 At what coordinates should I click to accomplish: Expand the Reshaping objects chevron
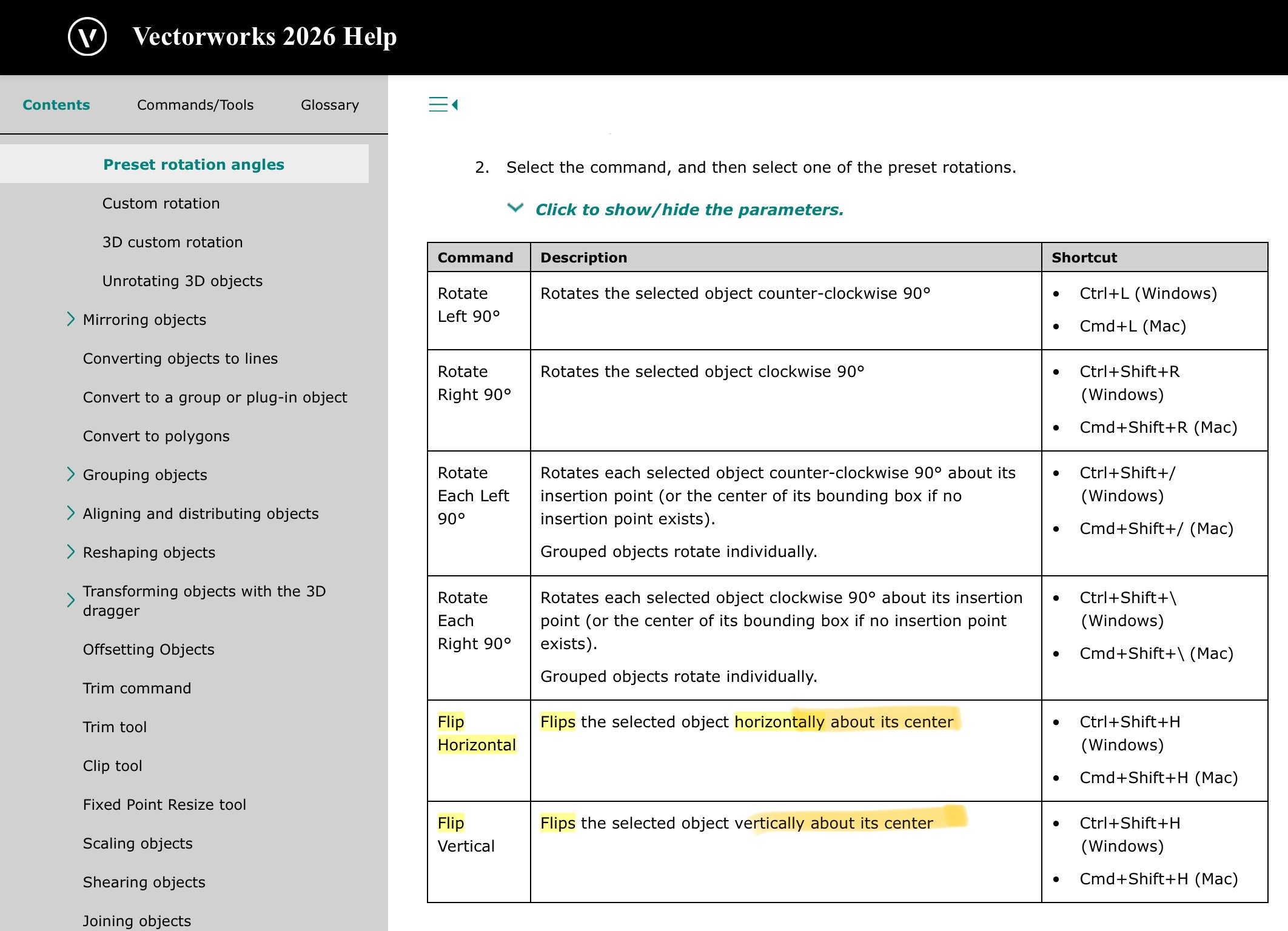(71, 552)
